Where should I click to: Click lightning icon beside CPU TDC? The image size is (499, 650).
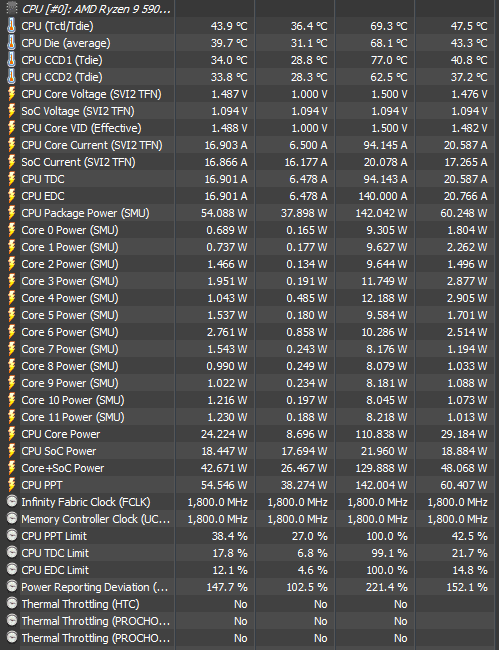coord(12,179)
